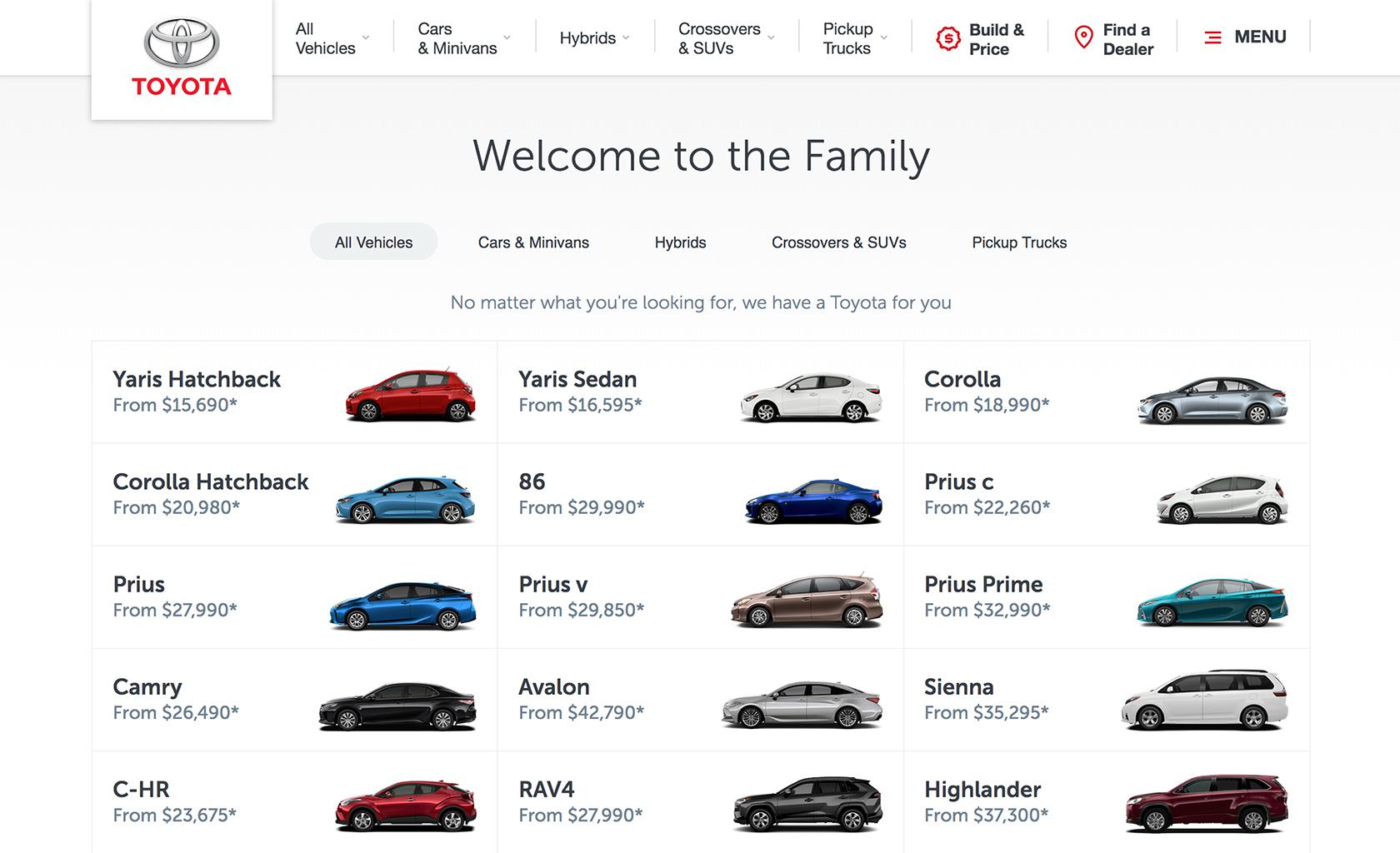Click the Toyota logo
This screenshot has height=853, width=1400.
[182, 58]
